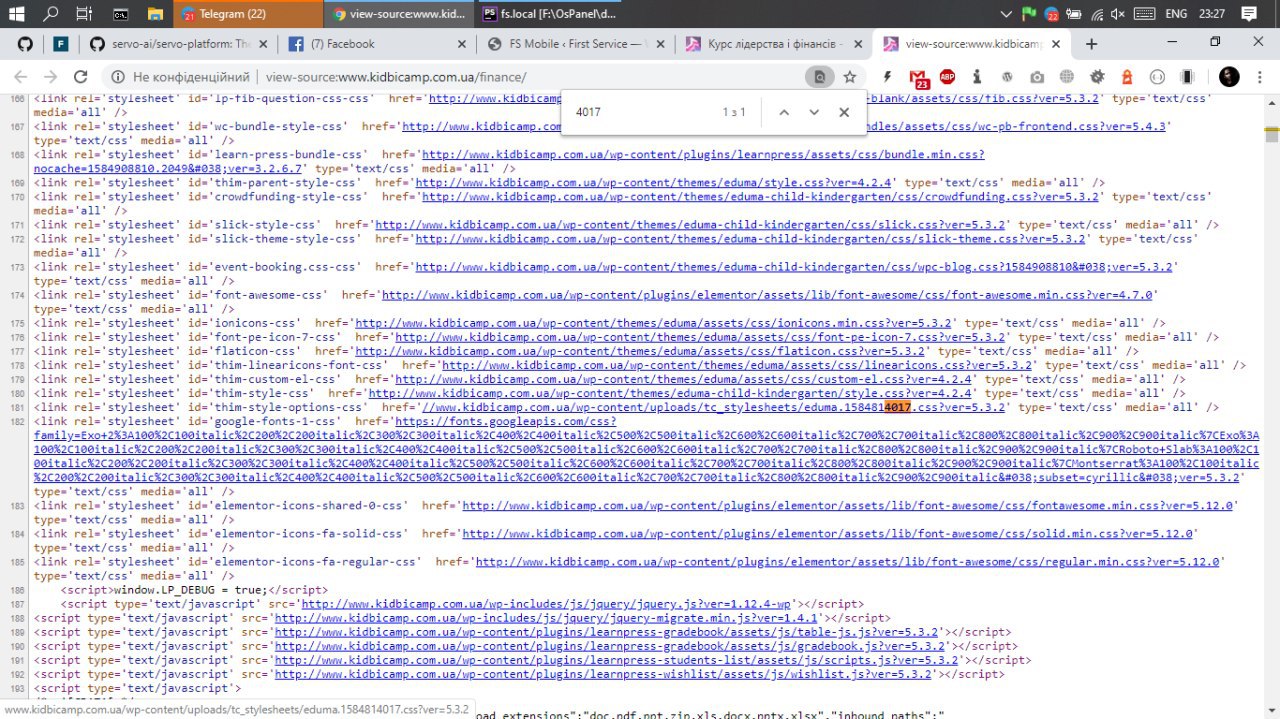
Task: Open the eduma.1584814017.css link
Action: point(714,407)
